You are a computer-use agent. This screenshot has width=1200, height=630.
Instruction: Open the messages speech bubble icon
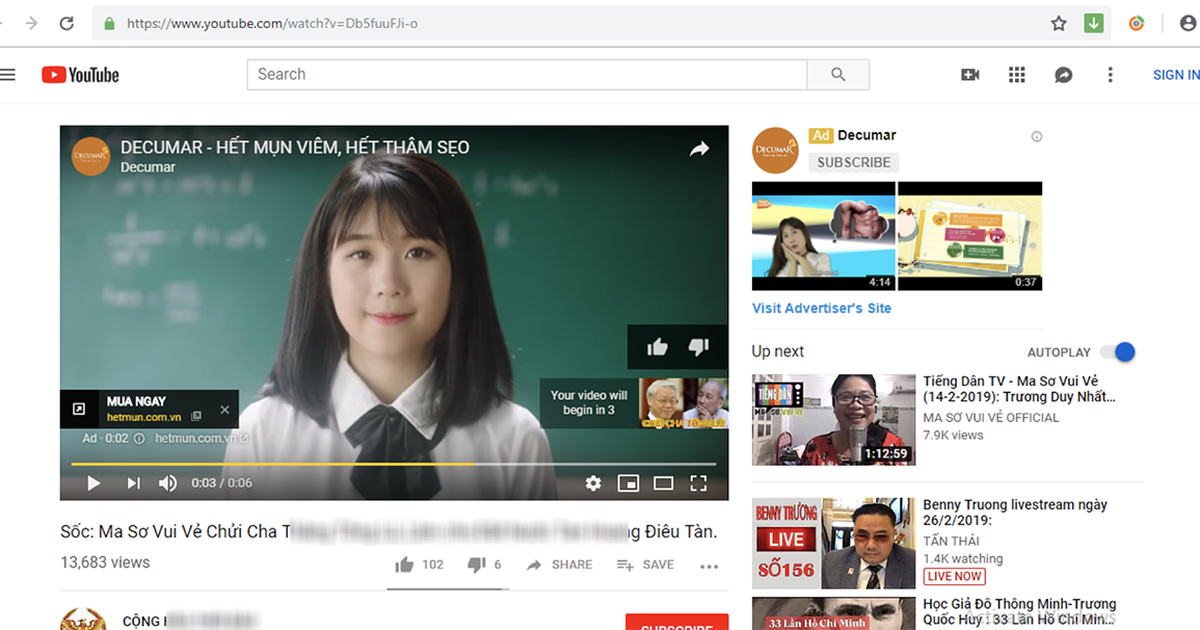(x=1063, y=75)
